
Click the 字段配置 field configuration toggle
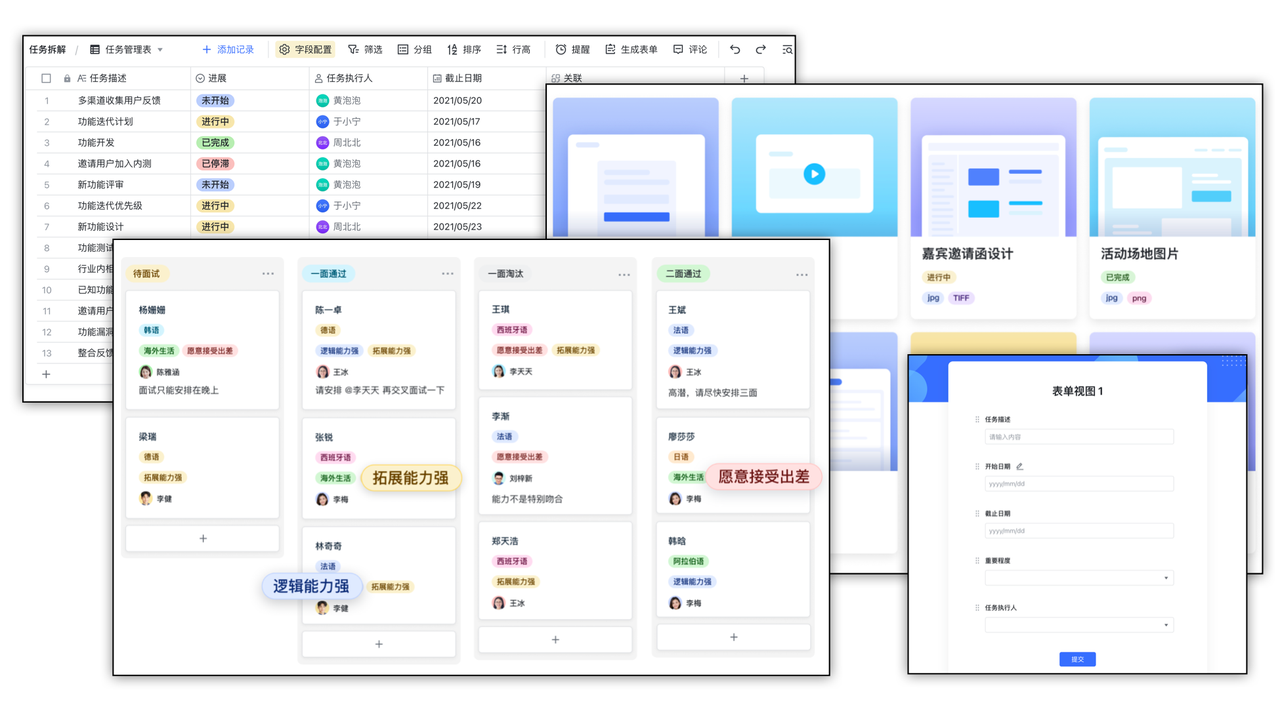[x=305, y=49]
